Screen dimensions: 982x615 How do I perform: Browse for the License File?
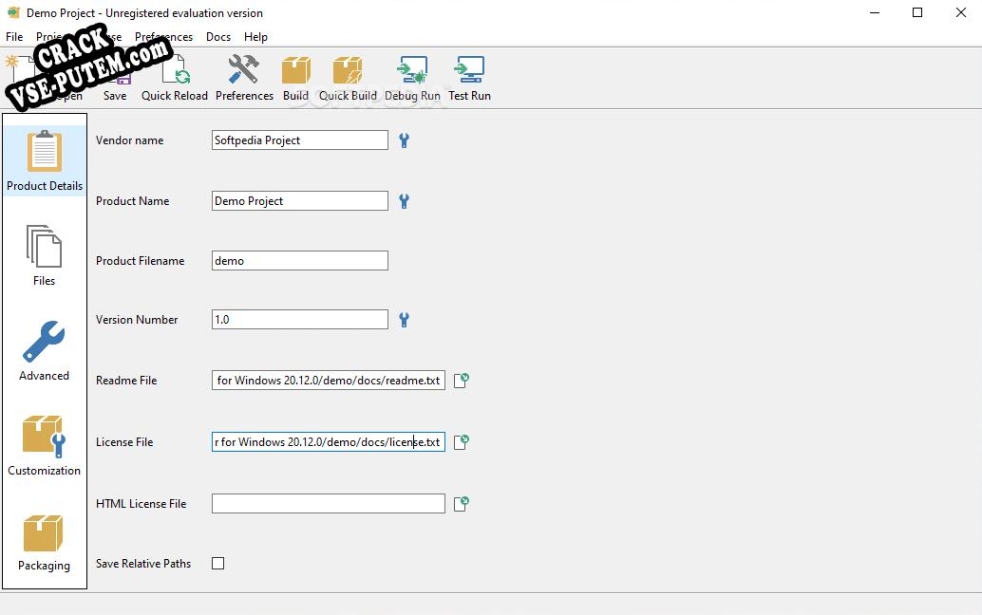pyautogui.click(x=462, y=442)
